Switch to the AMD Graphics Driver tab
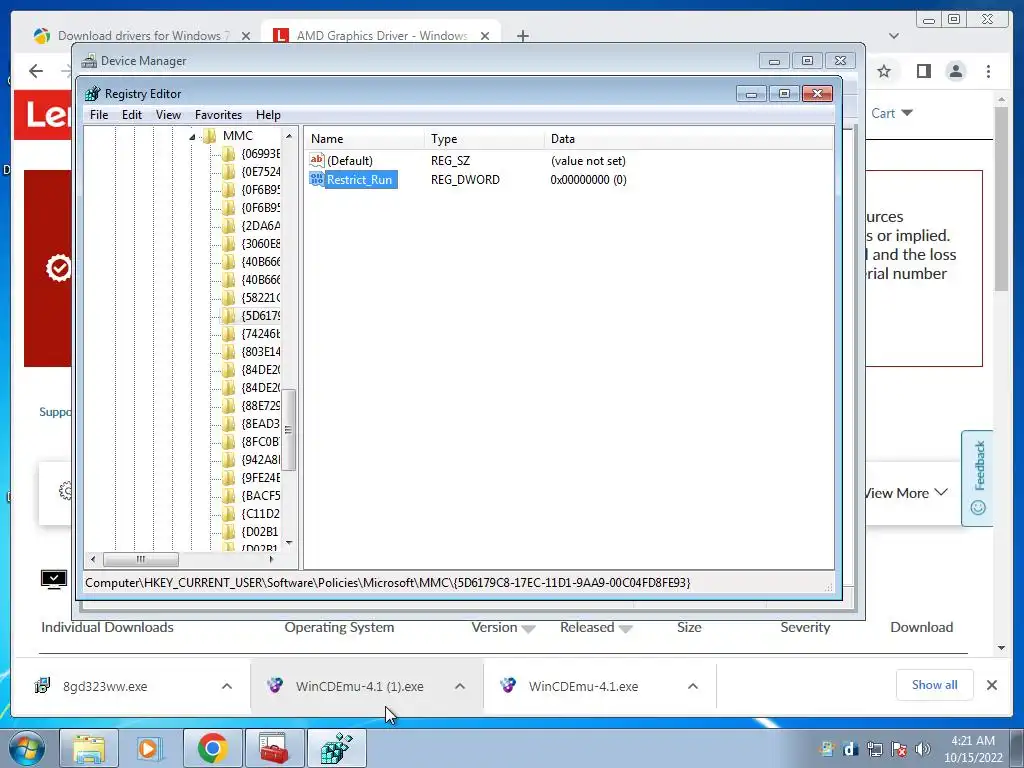This screenshot has height=768, width=1024. click(x=382, y=36)
